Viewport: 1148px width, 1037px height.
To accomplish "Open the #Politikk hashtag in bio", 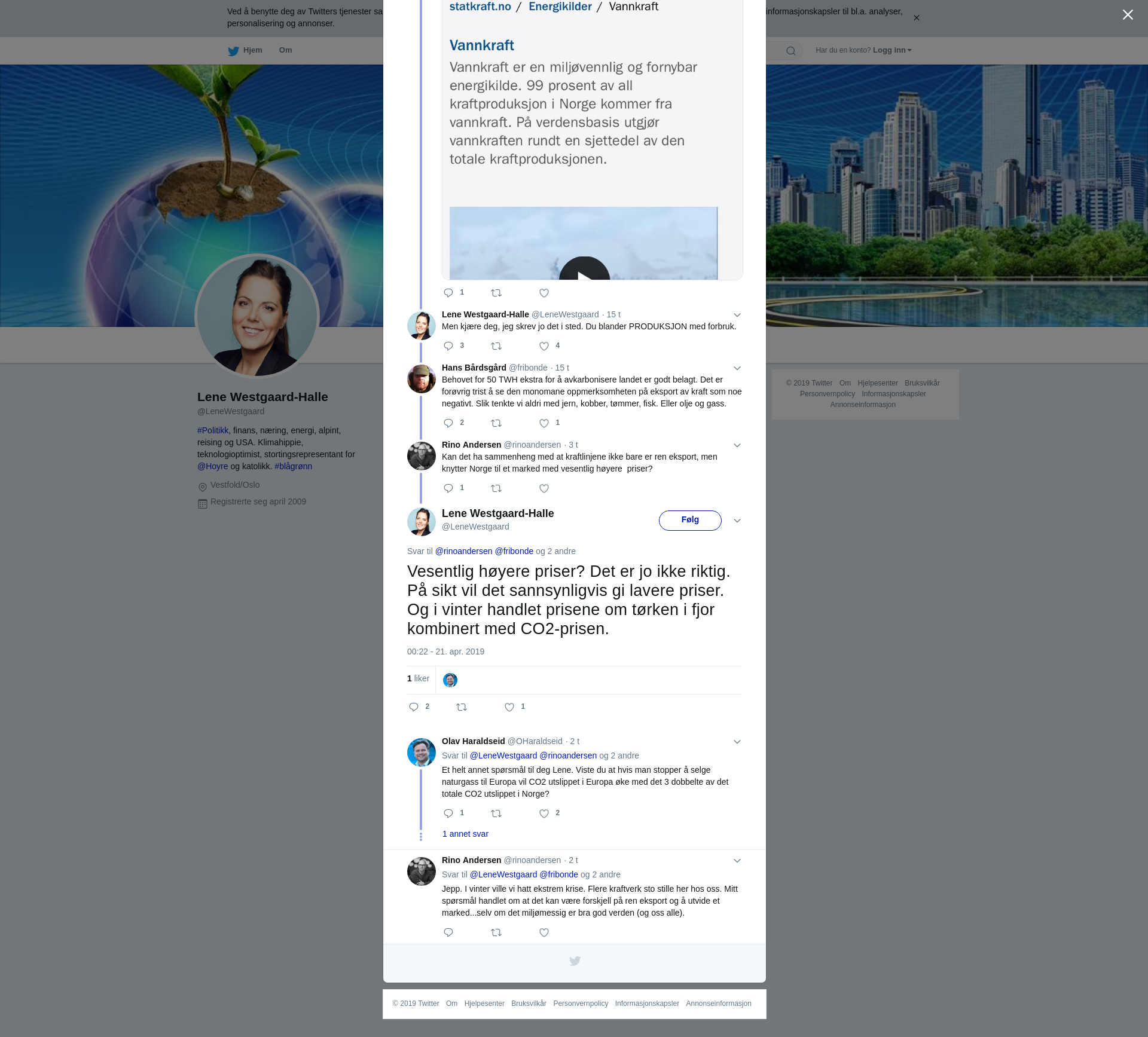I will point(213,430).
